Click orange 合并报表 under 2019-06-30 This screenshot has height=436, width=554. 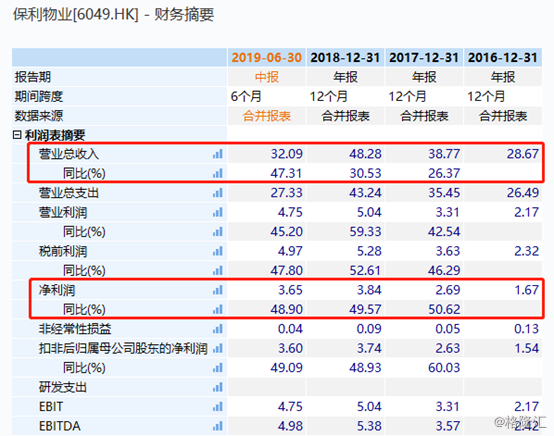[x=267, y=116]
